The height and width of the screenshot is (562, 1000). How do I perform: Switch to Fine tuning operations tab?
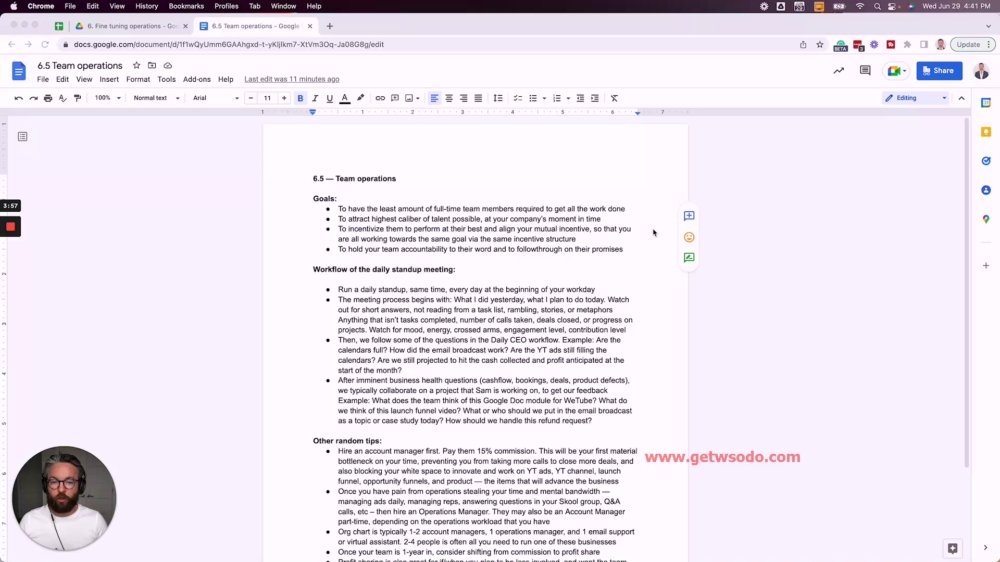pyautogui.click(x=131, y=26)
